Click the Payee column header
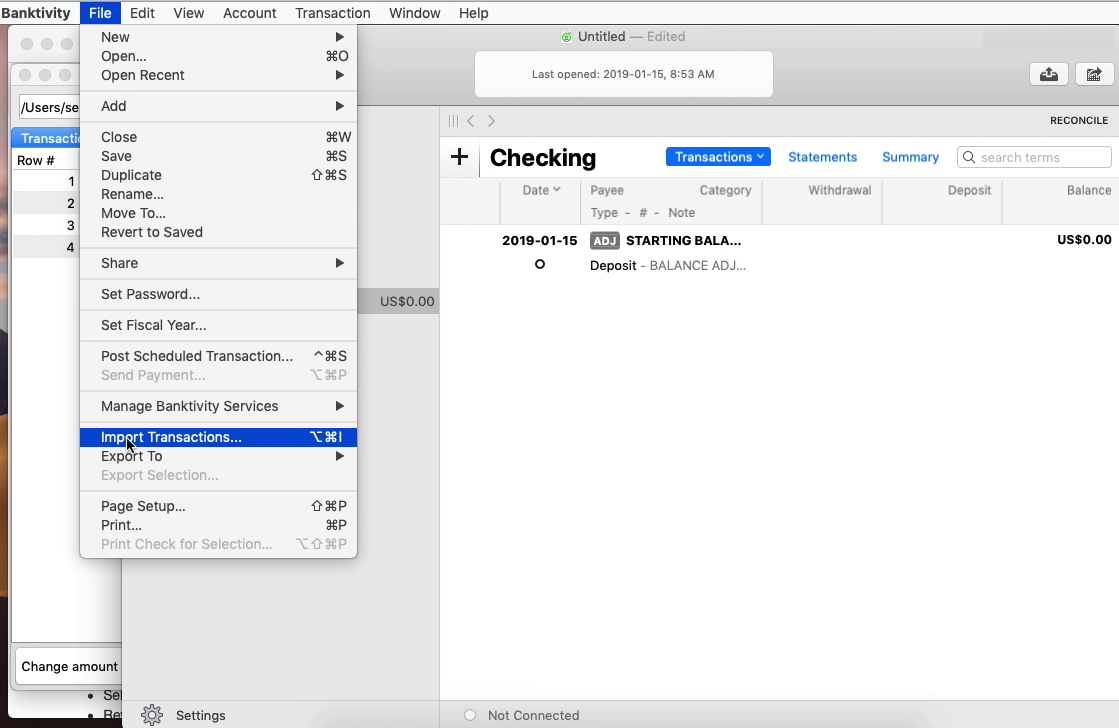 pos(607,190)
